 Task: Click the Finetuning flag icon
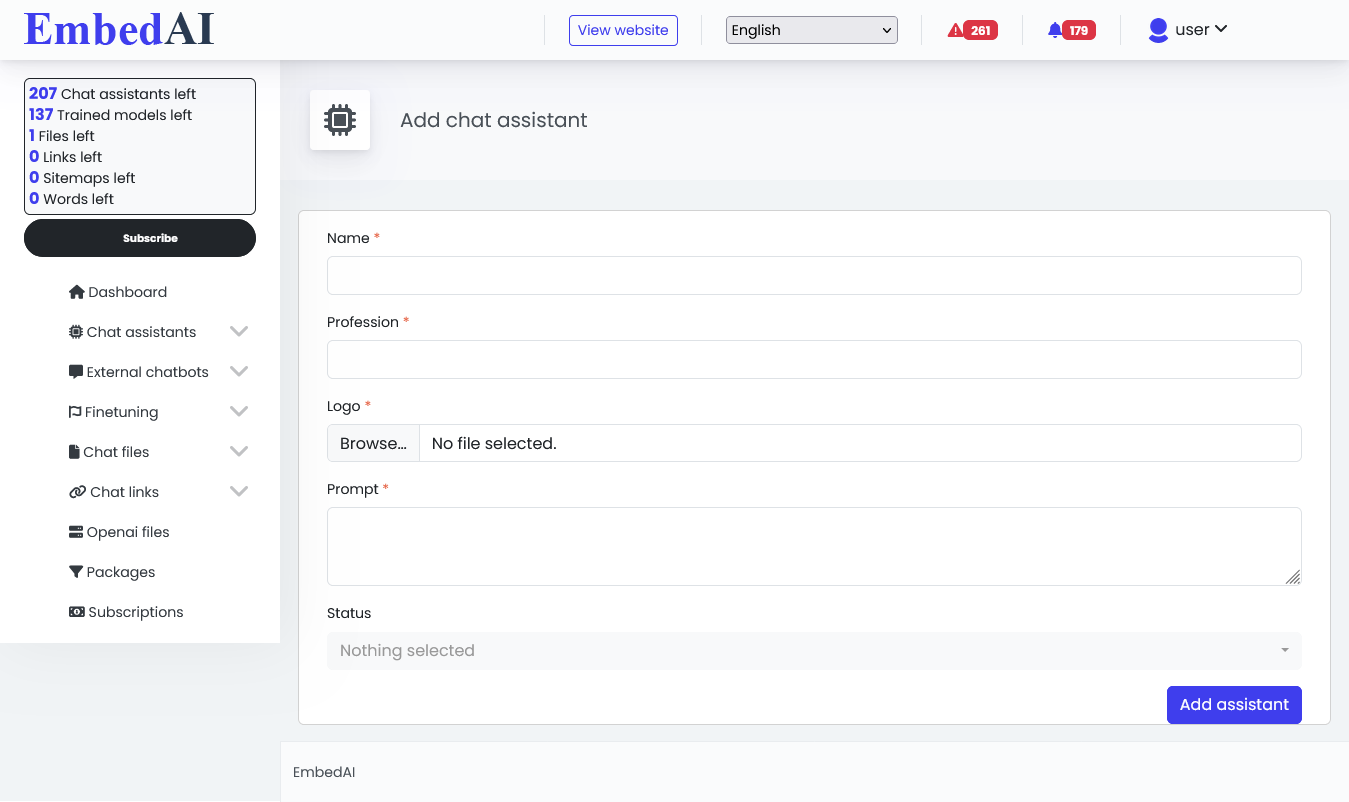pos(75,412)
